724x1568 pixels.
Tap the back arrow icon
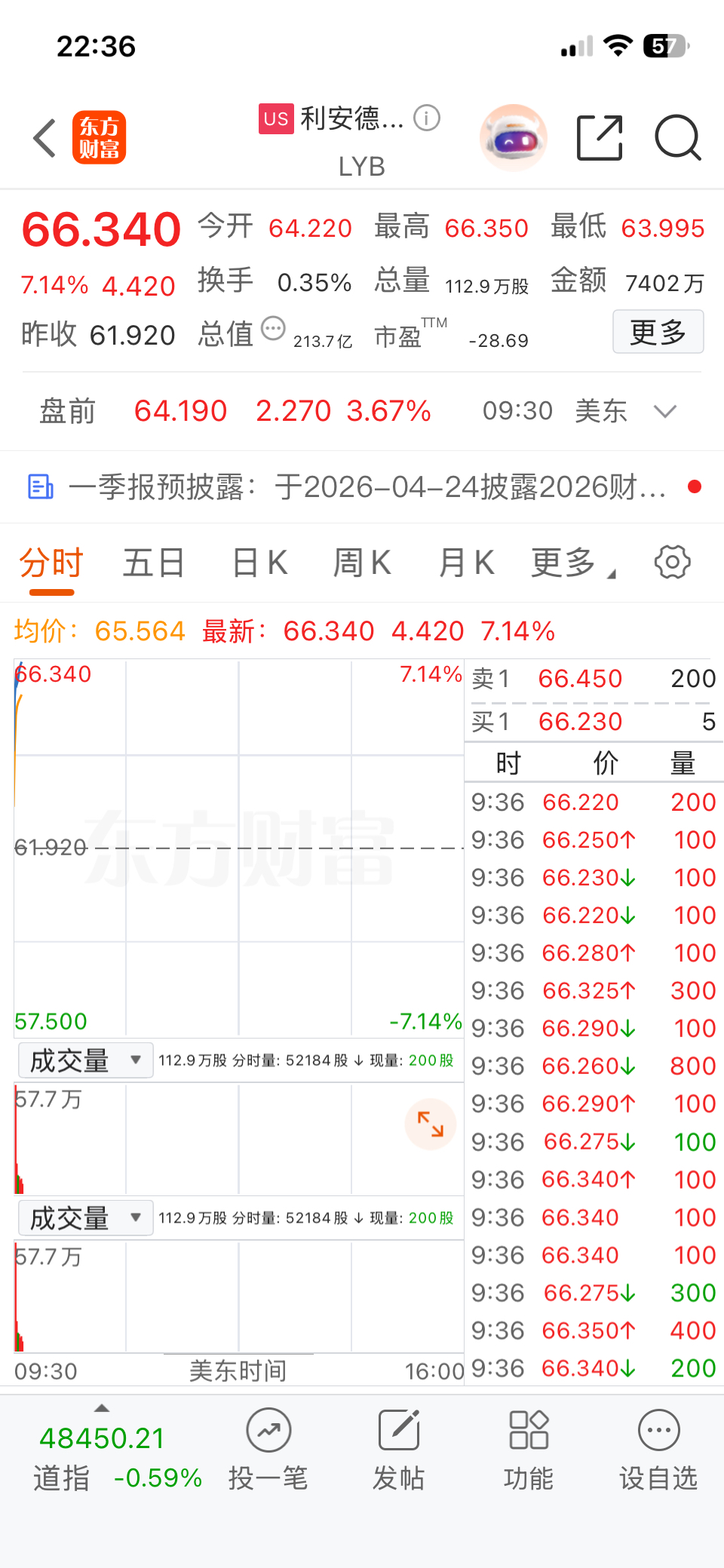pos(45,138)
